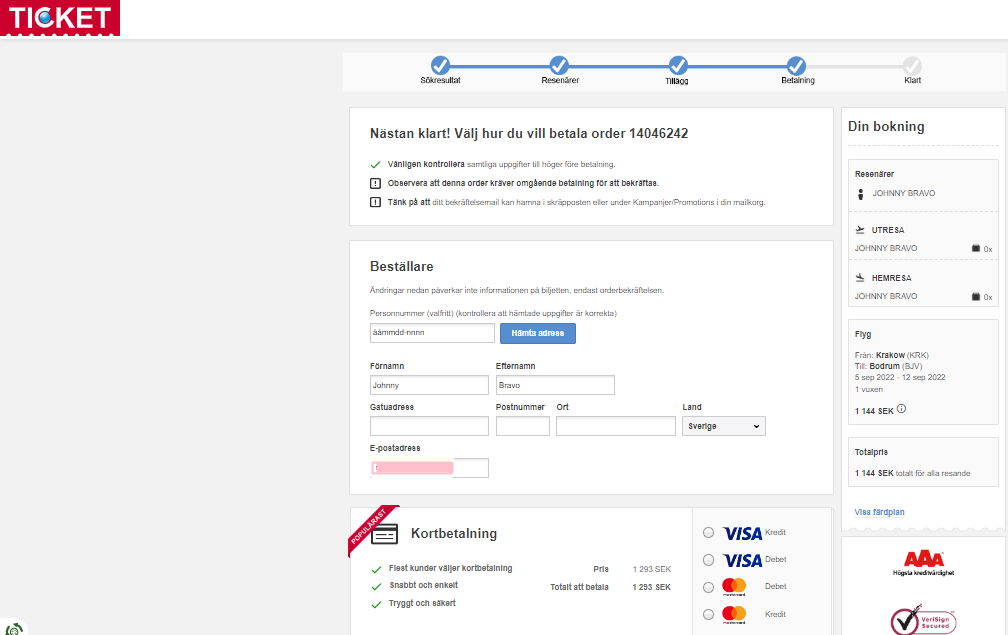Click the green check by Snabbt och enkelt
1008x635 pixels.
377,586
